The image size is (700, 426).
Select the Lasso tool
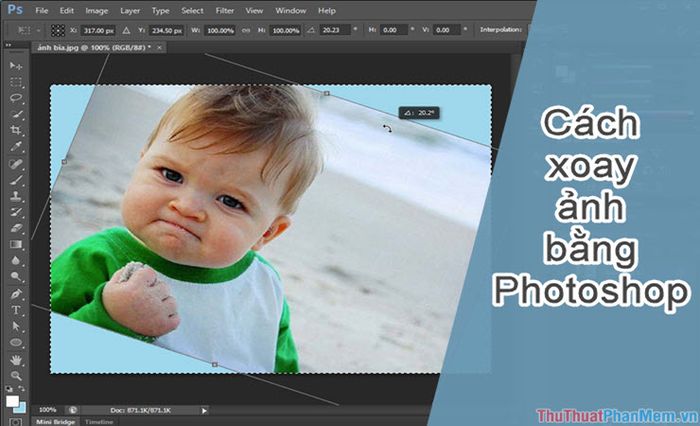click(x=16, y=98)
